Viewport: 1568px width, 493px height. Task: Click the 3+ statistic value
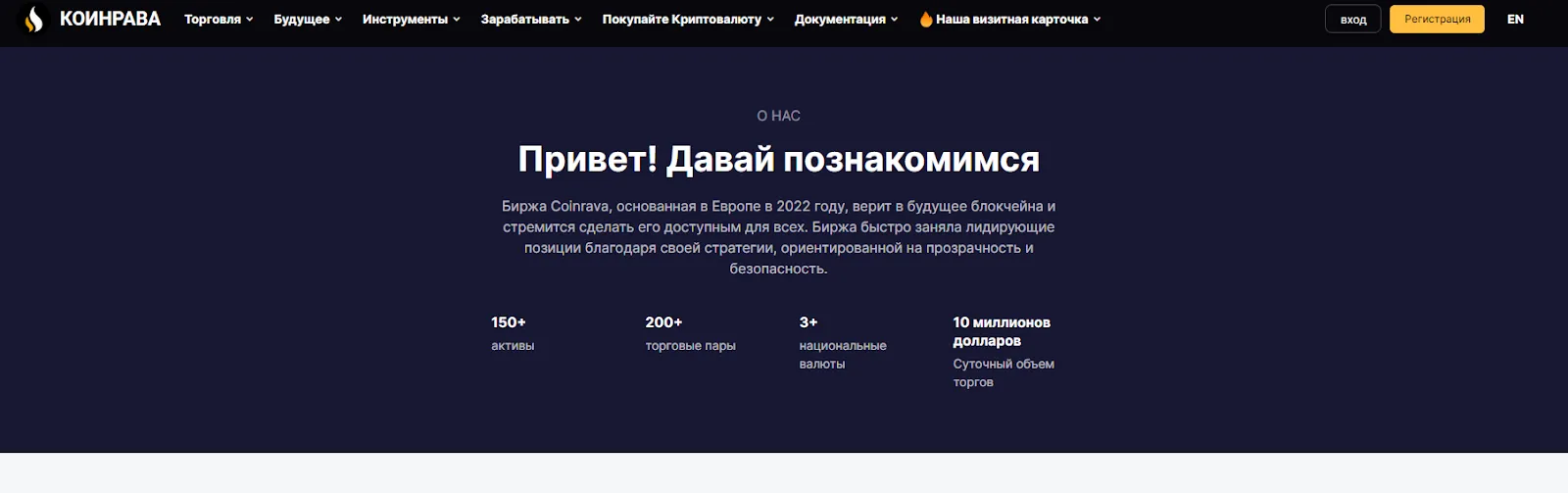coord(808,322)
